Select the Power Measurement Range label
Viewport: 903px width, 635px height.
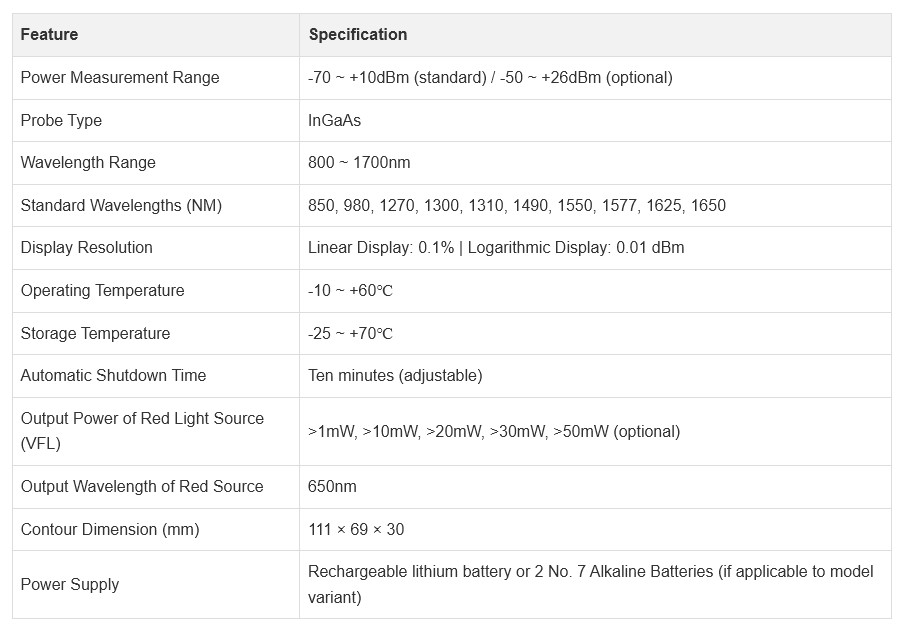pos(120,78)
